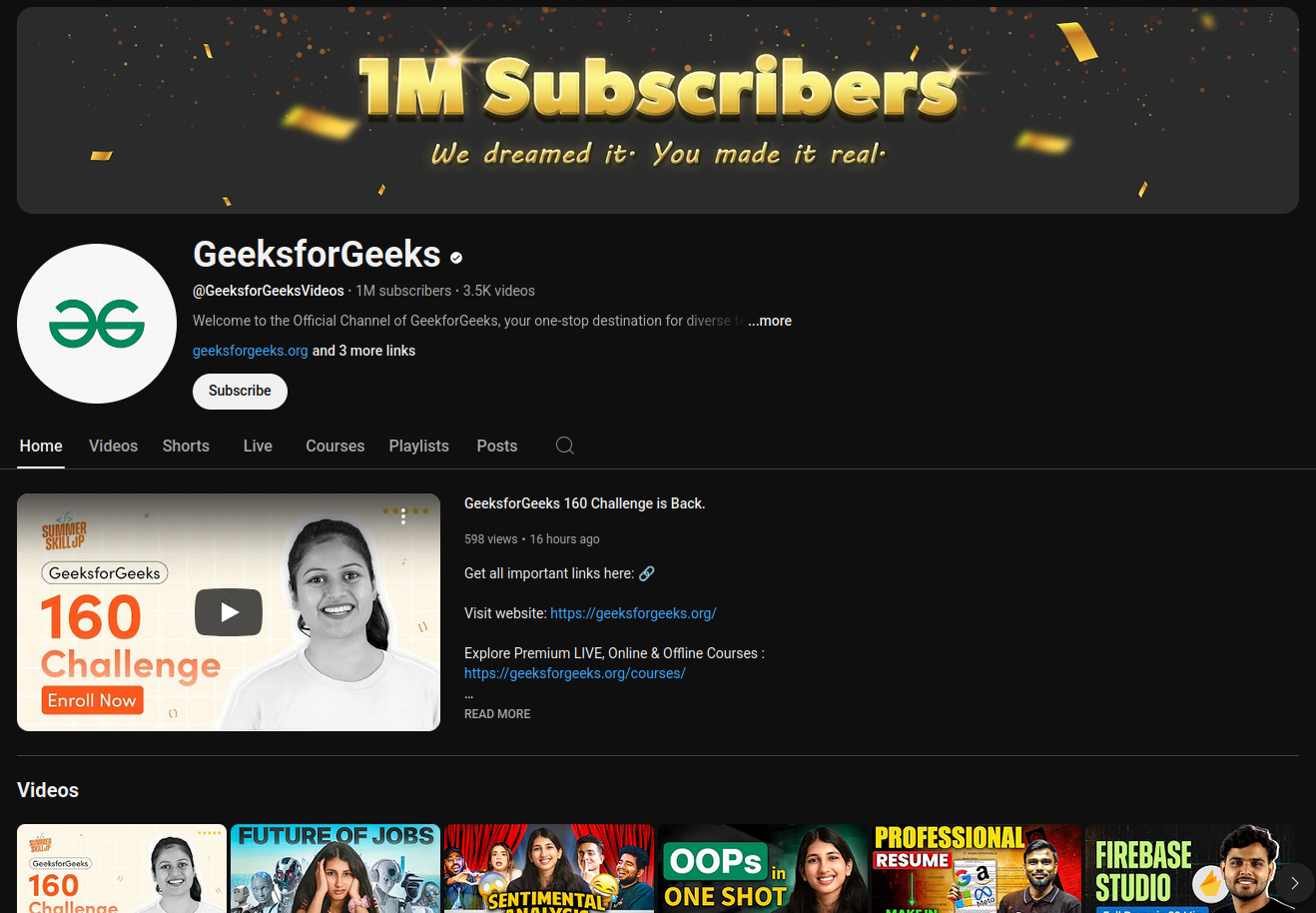View the Playlists tab

(x=418, y=446)
